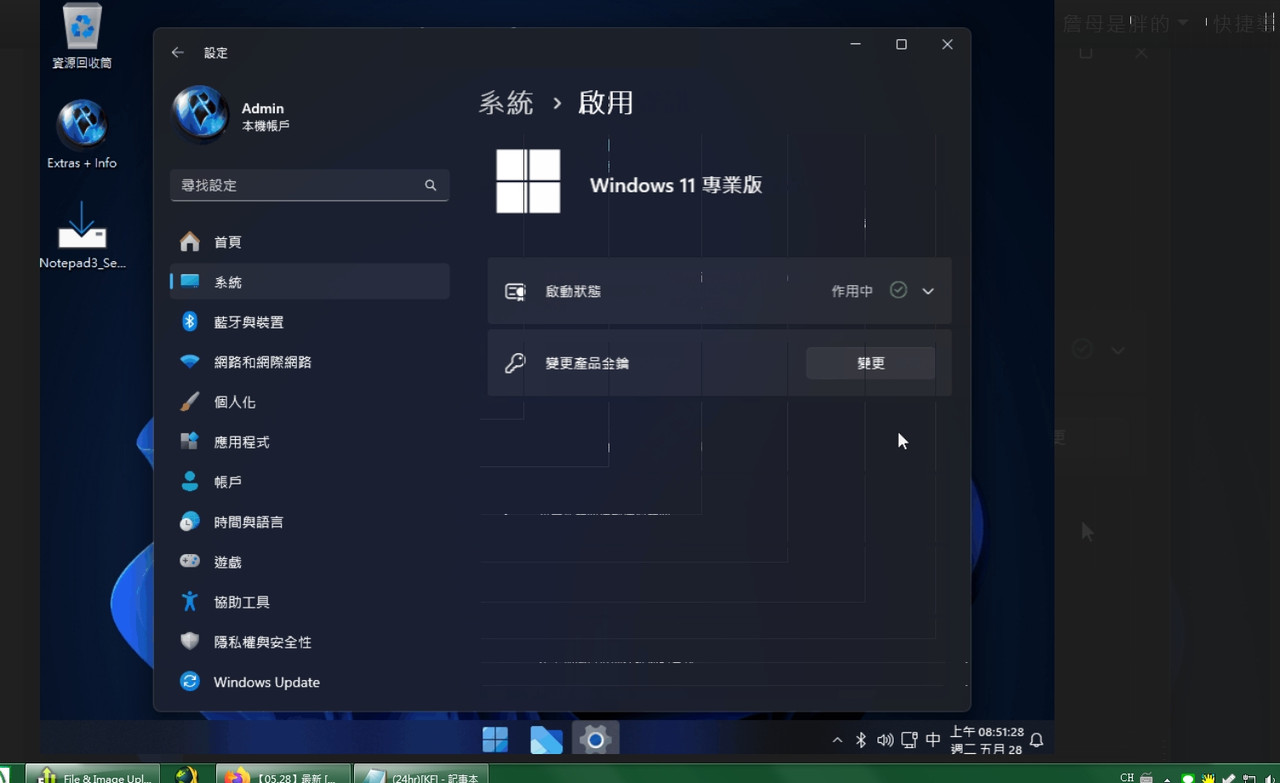The image size is (1280, 783).
Task: Show hidden tray icons chevron
Action: 837,740
